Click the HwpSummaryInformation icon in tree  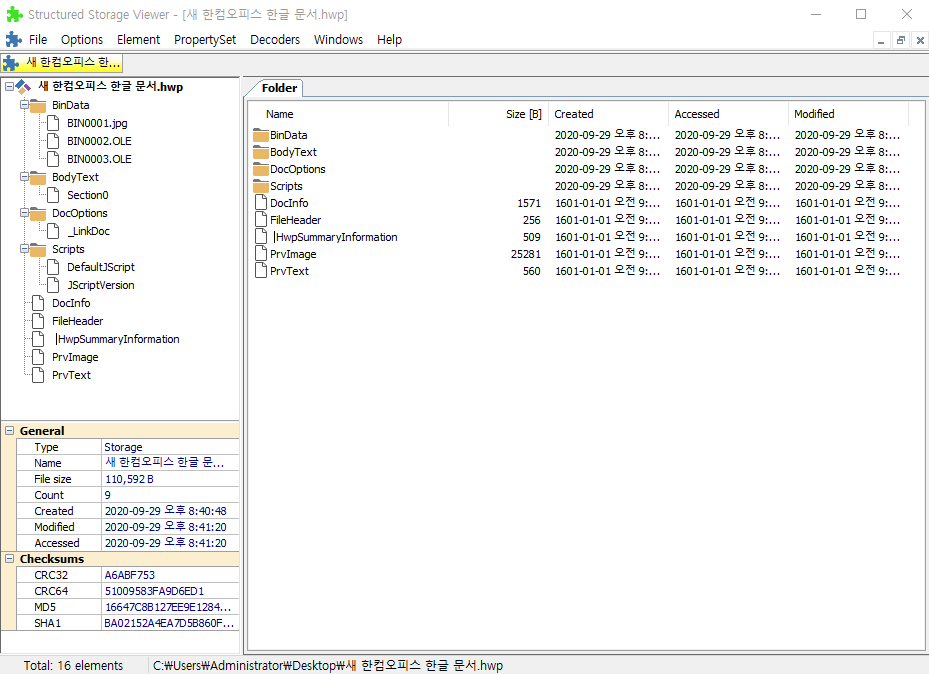[x=38, y=339]
